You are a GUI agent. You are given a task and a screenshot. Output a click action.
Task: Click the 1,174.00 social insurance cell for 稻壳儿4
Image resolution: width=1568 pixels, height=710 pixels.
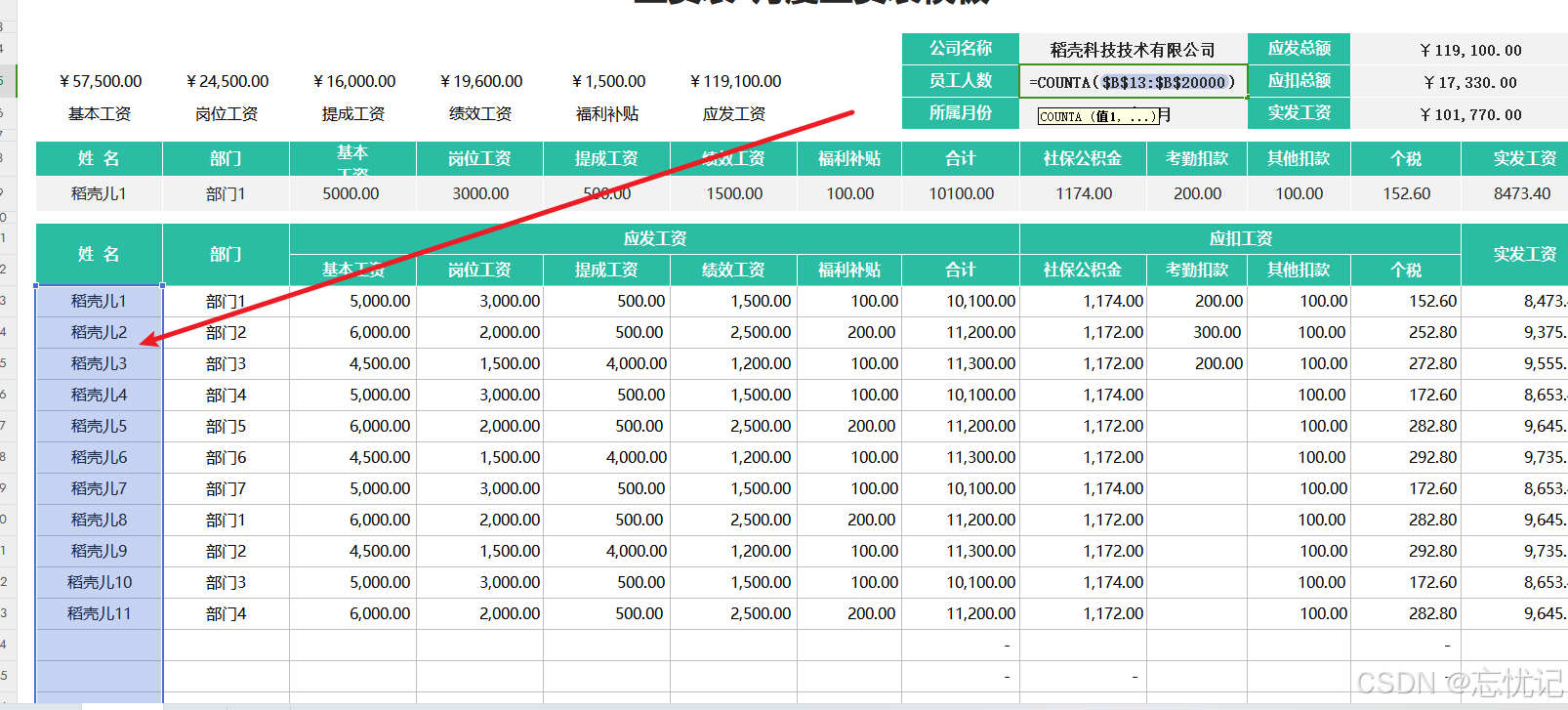tap(1083, 395)
